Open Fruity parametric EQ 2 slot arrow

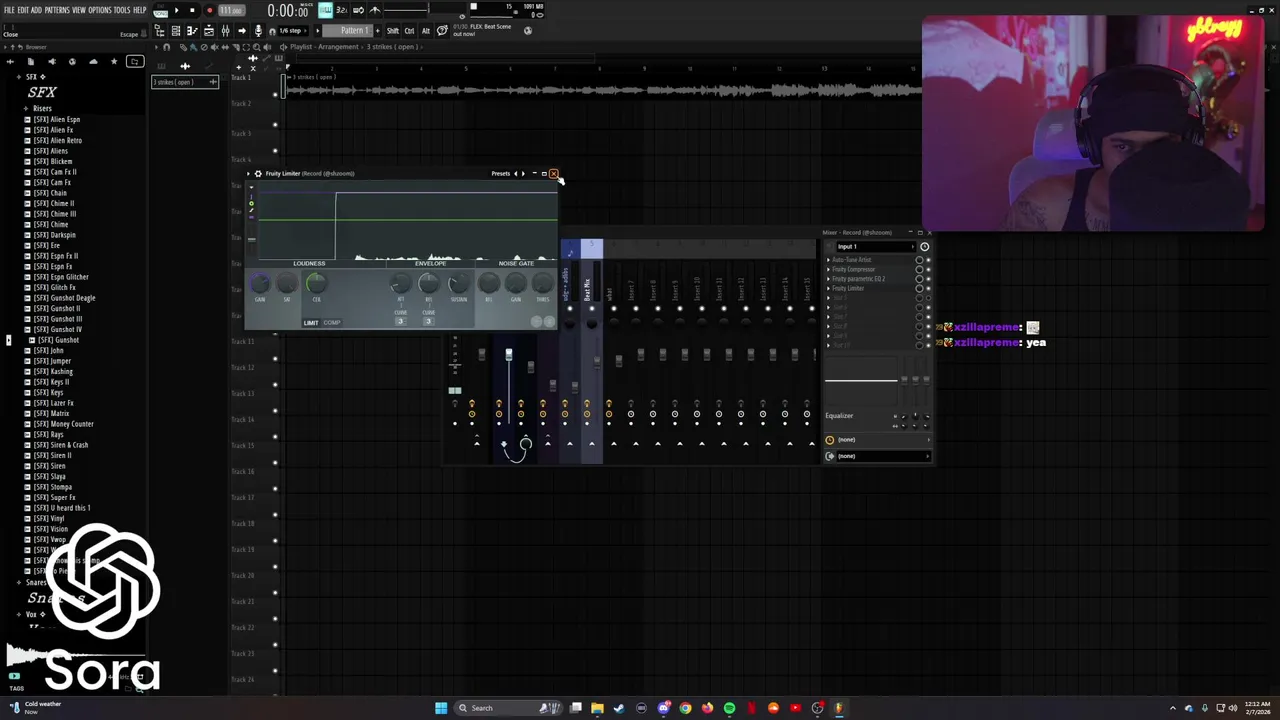[828, 279]
